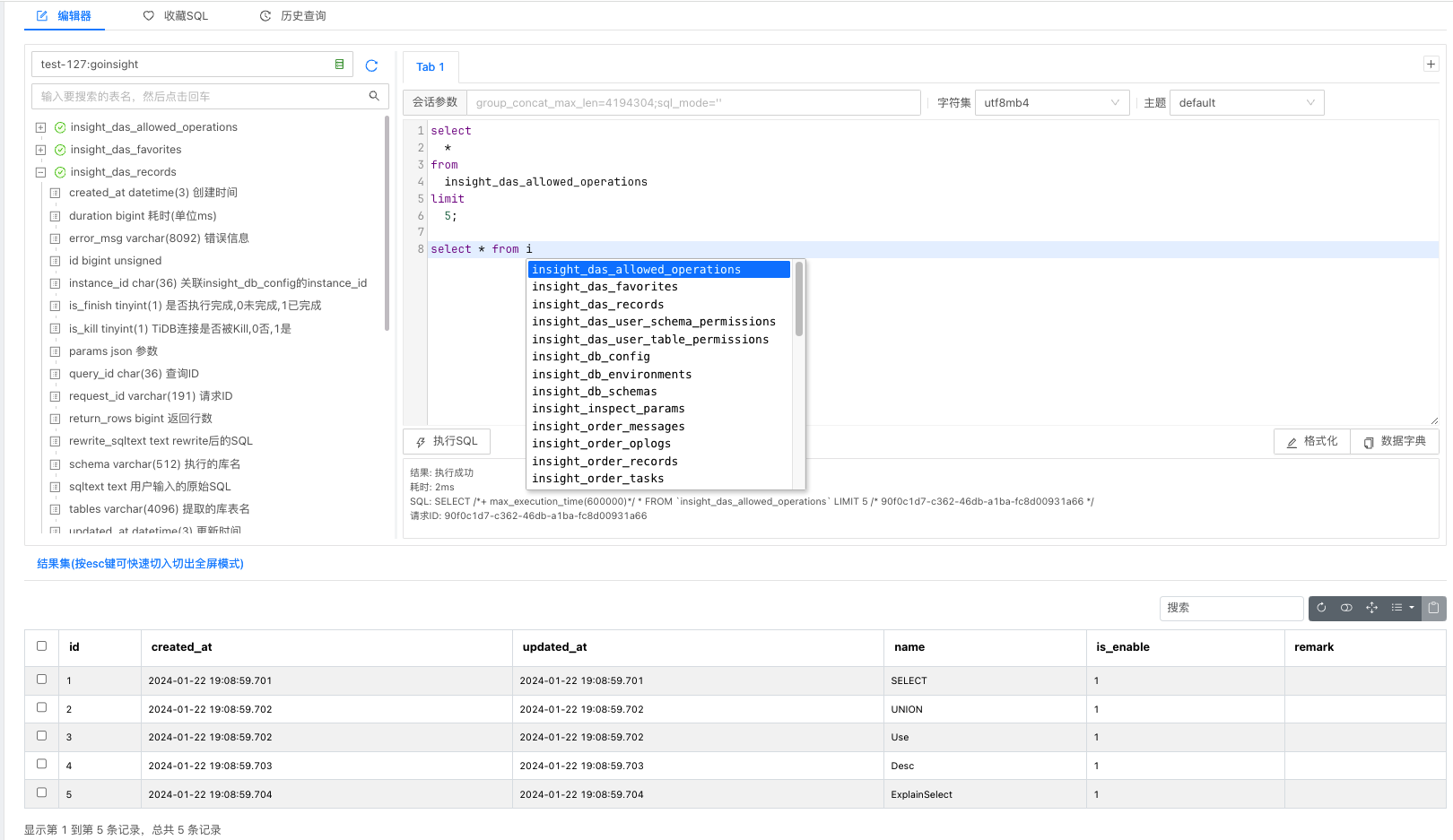1453x840 pixels.
Task: Check the row with id 5
Action: (x=41, y=792)
